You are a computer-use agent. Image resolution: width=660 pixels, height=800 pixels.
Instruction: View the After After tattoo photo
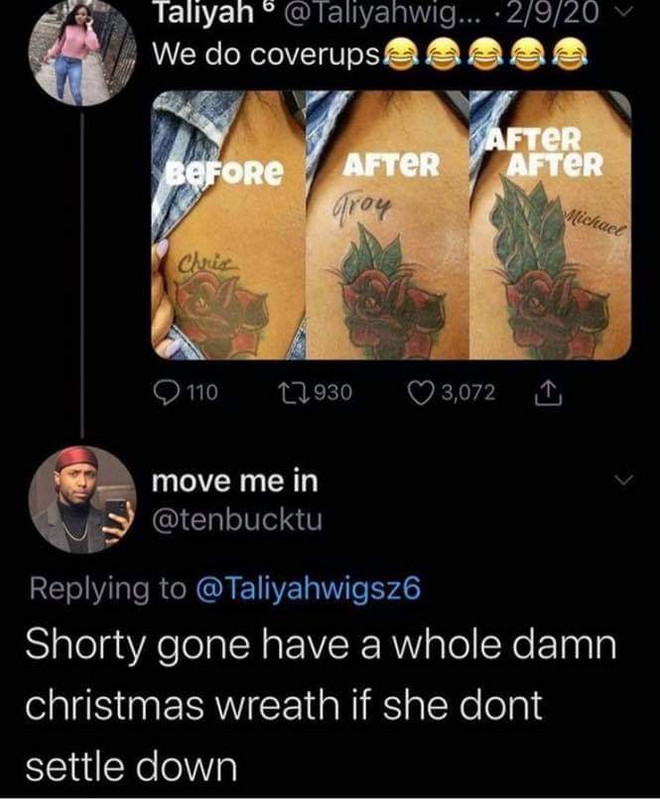point(550,224)
